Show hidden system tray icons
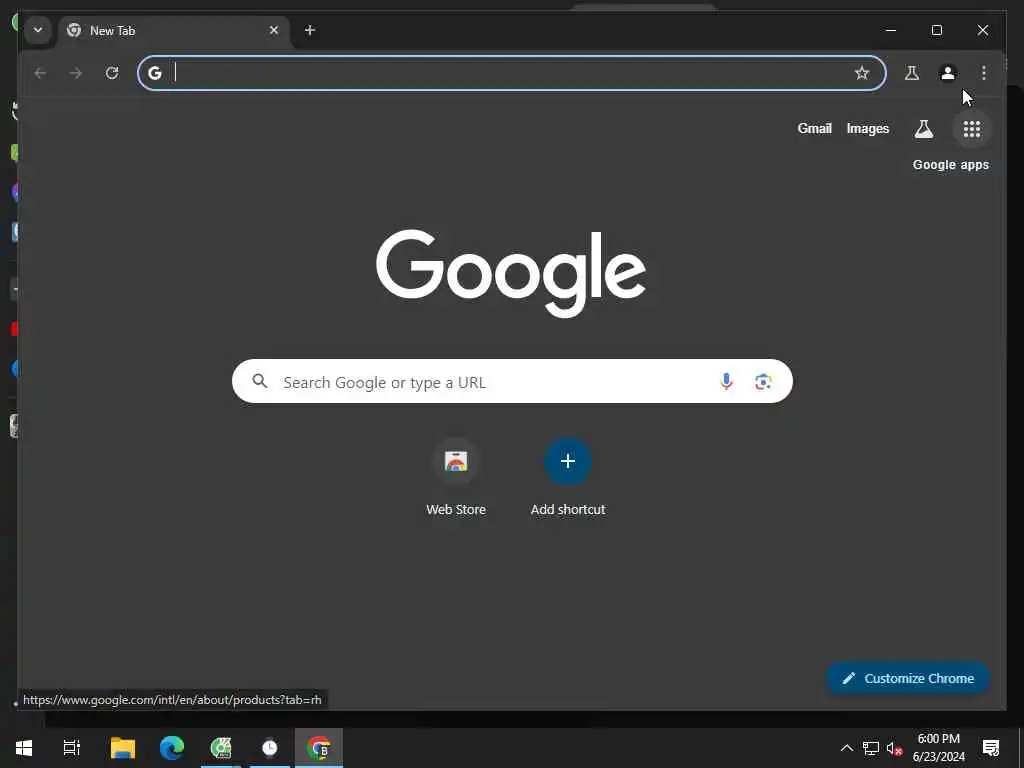Image resolution: width=1024 pixels, height=768 pixels. (846, 748)
